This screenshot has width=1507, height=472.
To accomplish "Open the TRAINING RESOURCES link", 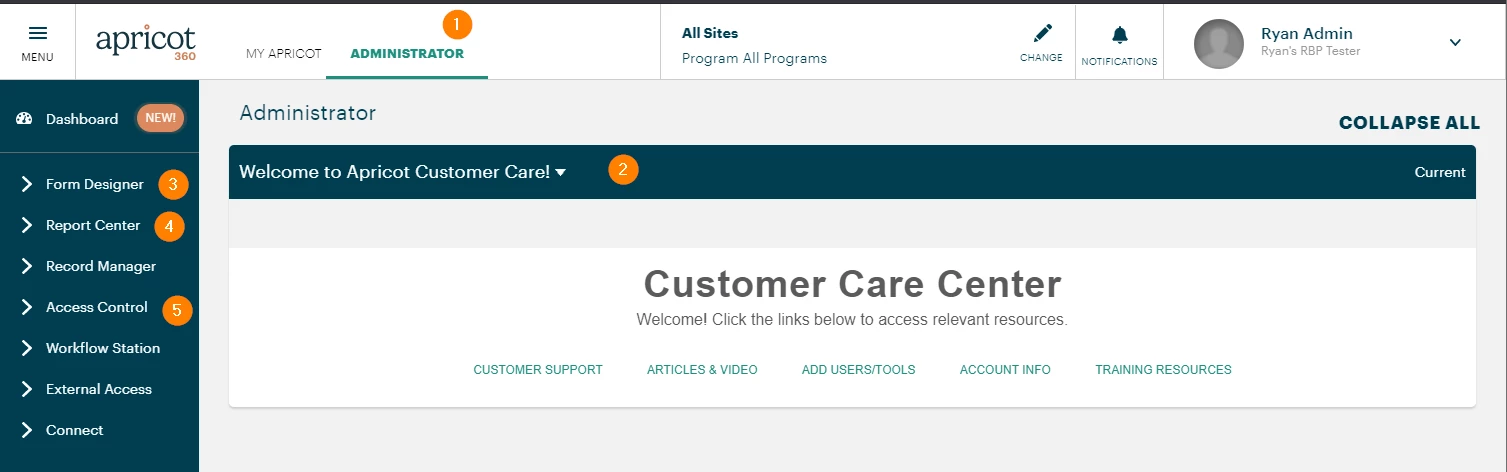I will coord(1163,370).
